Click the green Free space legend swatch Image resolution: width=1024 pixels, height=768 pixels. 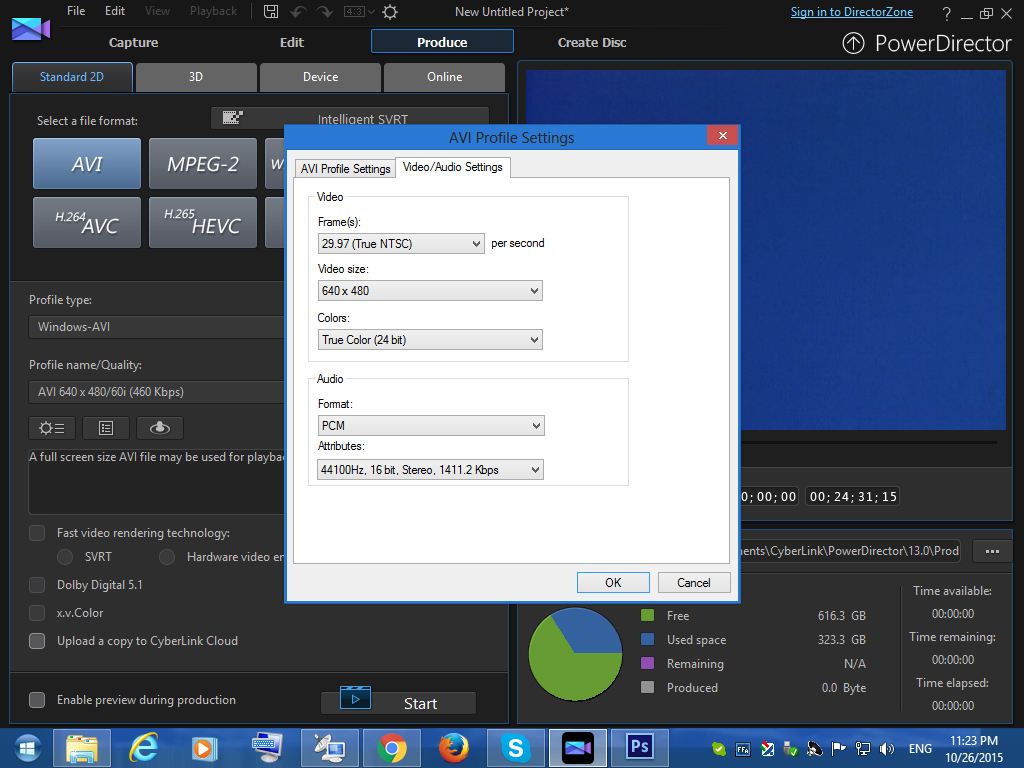(647, 615)
